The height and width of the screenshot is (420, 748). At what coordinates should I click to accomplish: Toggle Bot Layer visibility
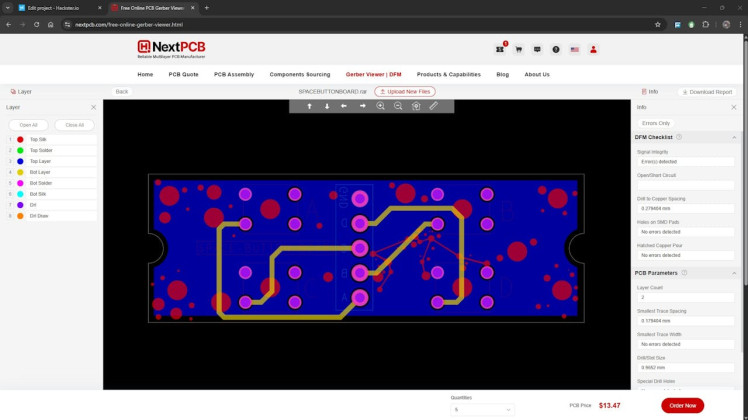[x=52, y=172]
